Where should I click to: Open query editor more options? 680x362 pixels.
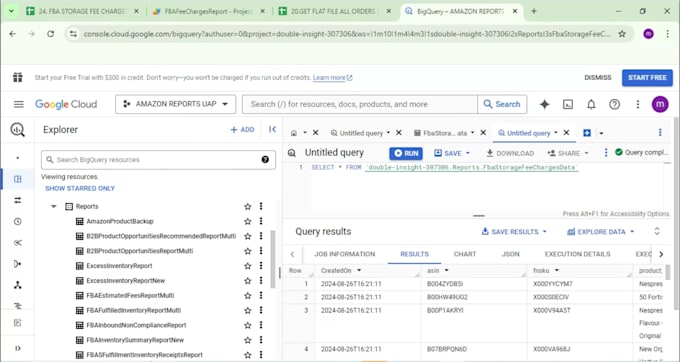(x=606, y=153)
